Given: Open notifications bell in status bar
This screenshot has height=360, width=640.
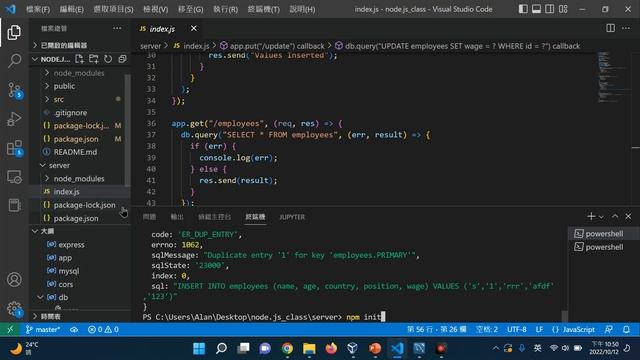Looking at the screenshot, I should pyautogui.click(x=626, y=329).
